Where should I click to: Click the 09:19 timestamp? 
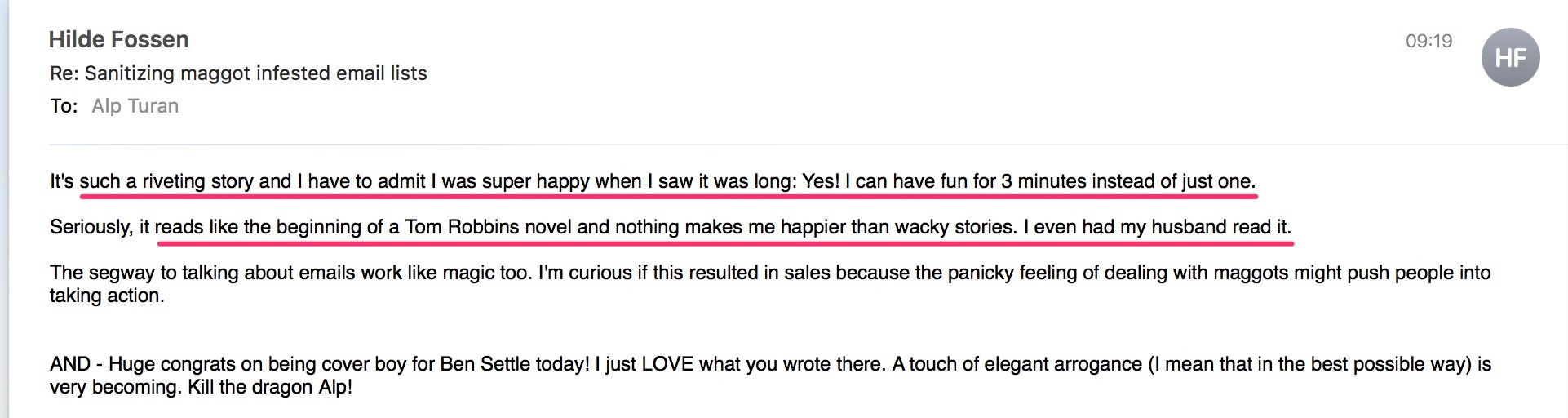(1428, 41)
